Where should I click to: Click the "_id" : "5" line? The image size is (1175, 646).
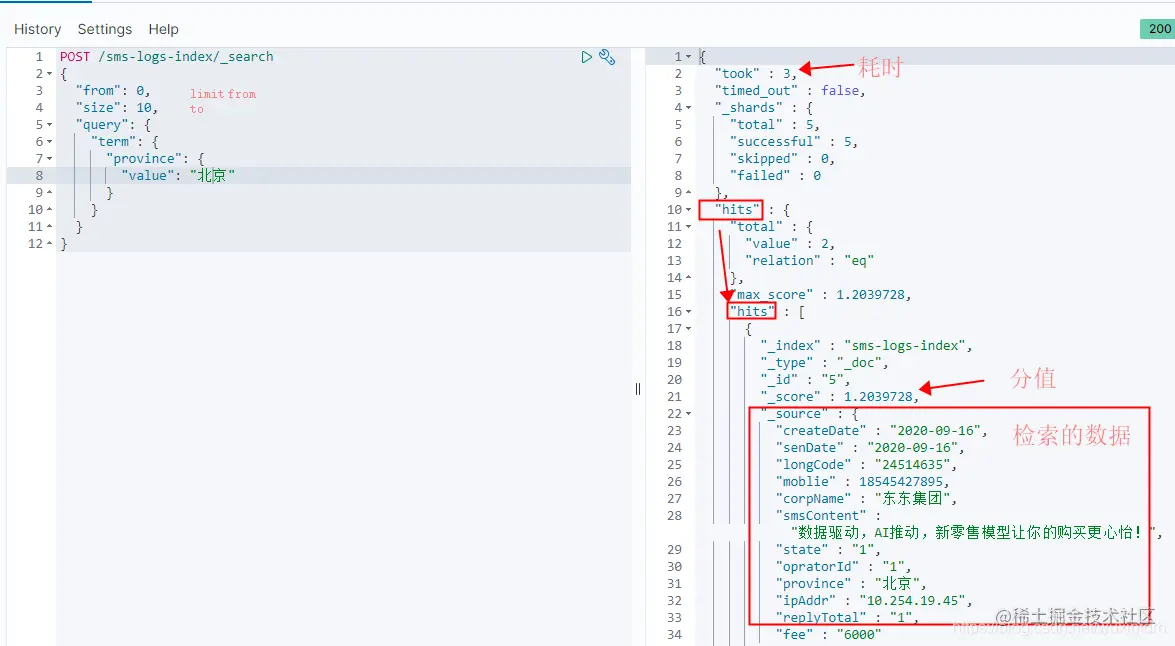click(805, 380)
